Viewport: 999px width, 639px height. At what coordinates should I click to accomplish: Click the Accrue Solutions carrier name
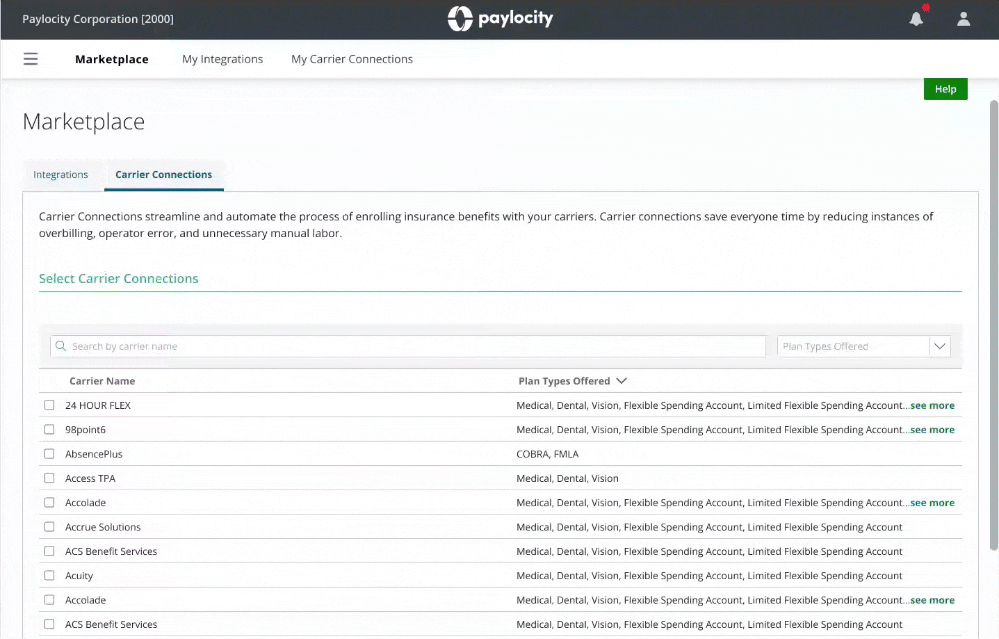point(103,527)
